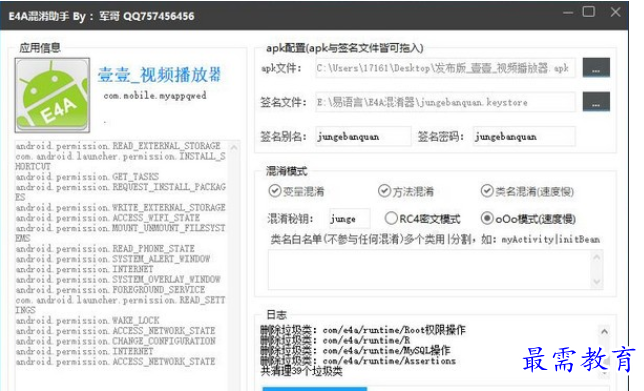This screenshot has height=391, width=644.
Task: Select permission SYSTEM_ALERT_WINDOW line
Action: click(x=113, y=259)
